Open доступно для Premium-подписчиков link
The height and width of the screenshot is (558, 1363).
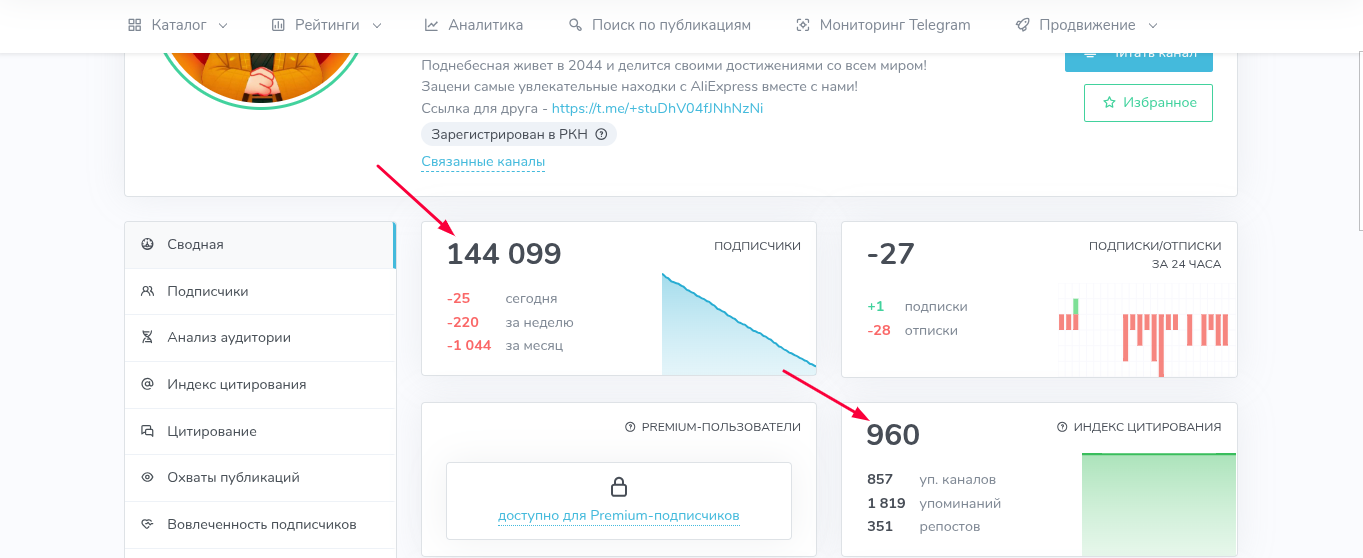[619, 516]
